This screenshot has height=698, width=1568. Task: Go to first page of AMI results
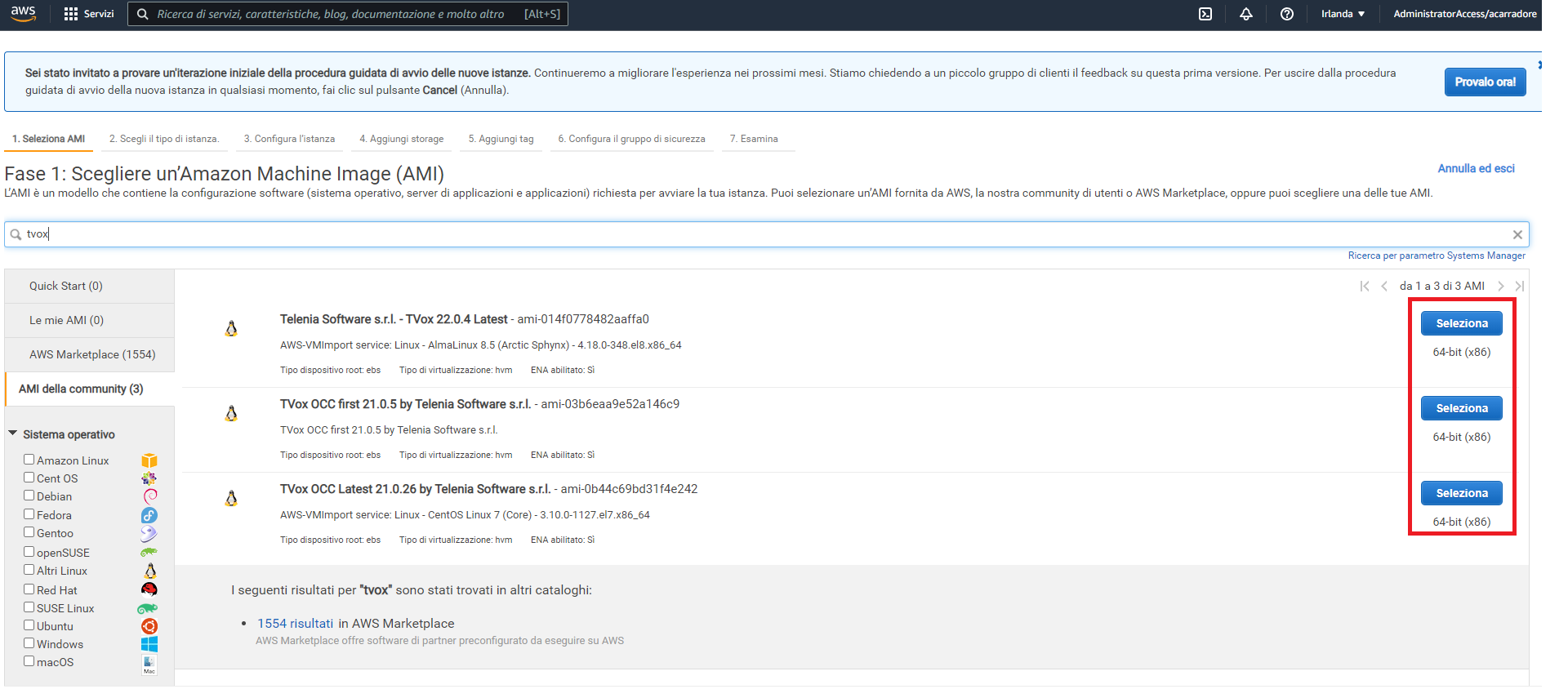pos(1365,286)
